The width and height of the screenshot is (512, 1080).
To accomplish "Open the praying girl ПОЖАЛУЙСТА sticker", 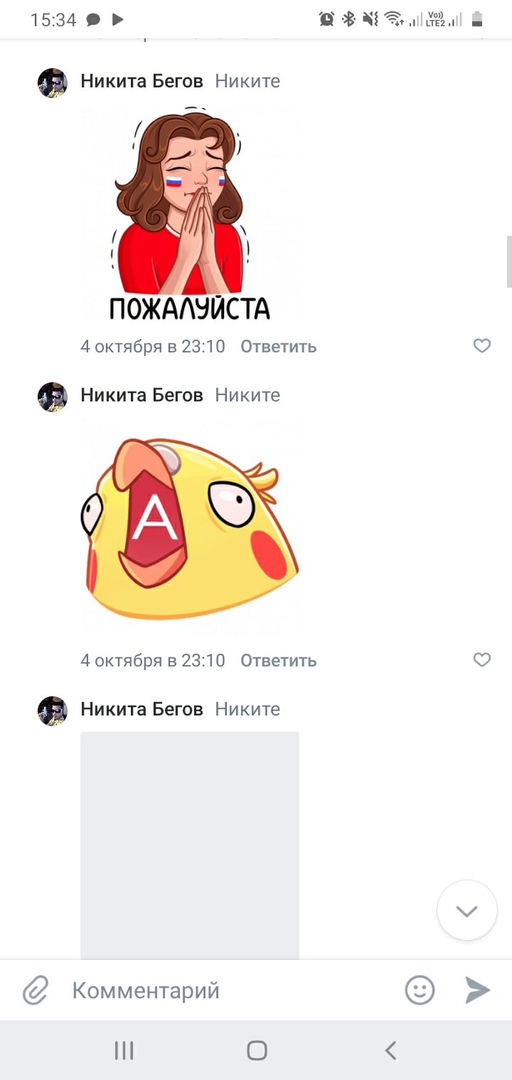I will 190,215.
